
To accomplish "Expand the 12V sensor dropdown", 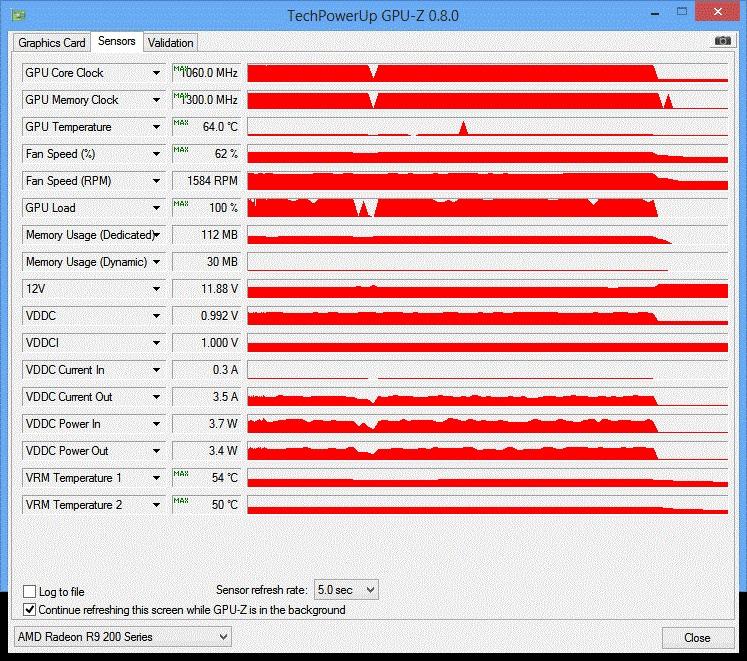I will [156, 289].
